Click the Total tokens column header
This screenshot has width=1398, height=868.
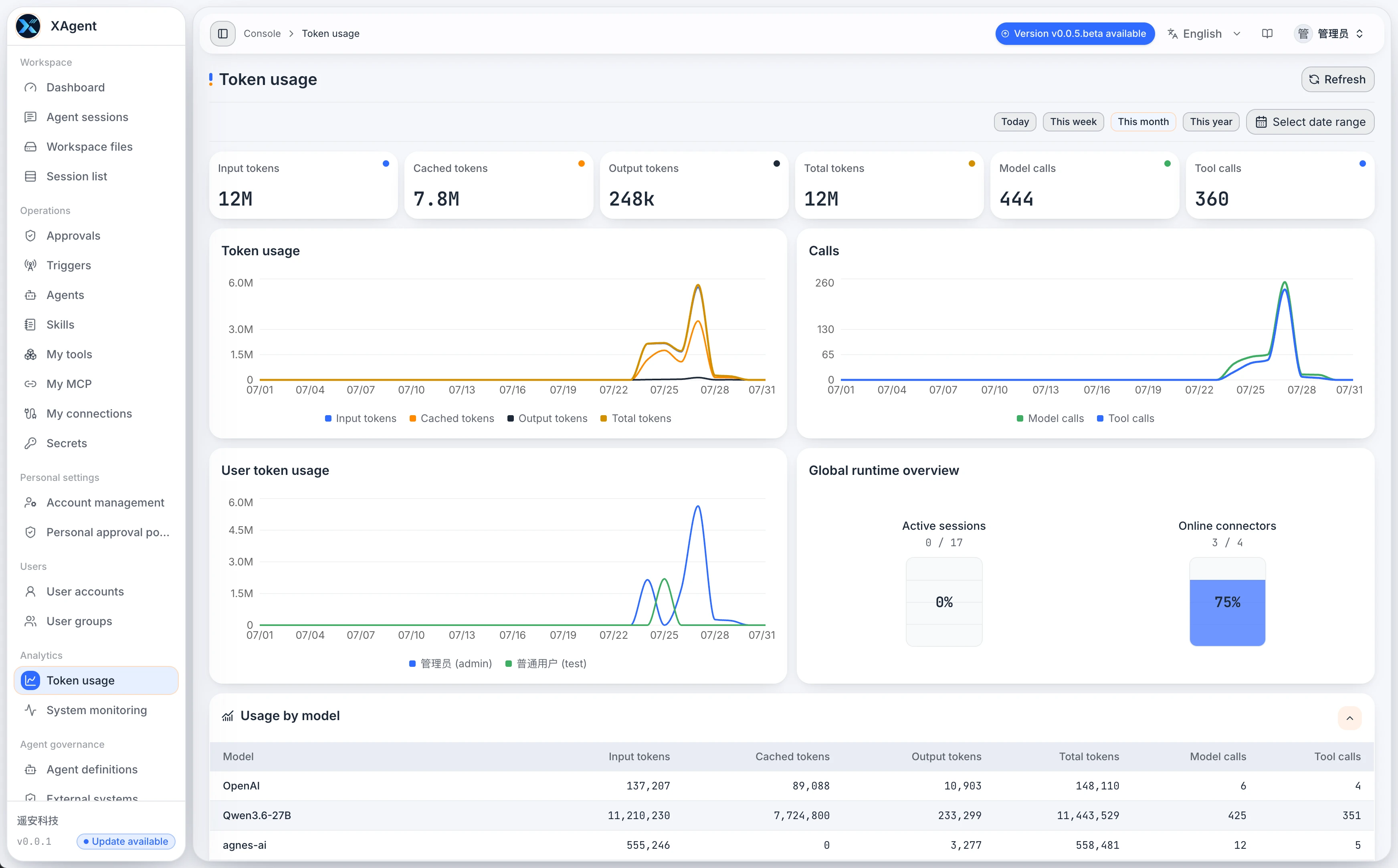(1089, 757)
